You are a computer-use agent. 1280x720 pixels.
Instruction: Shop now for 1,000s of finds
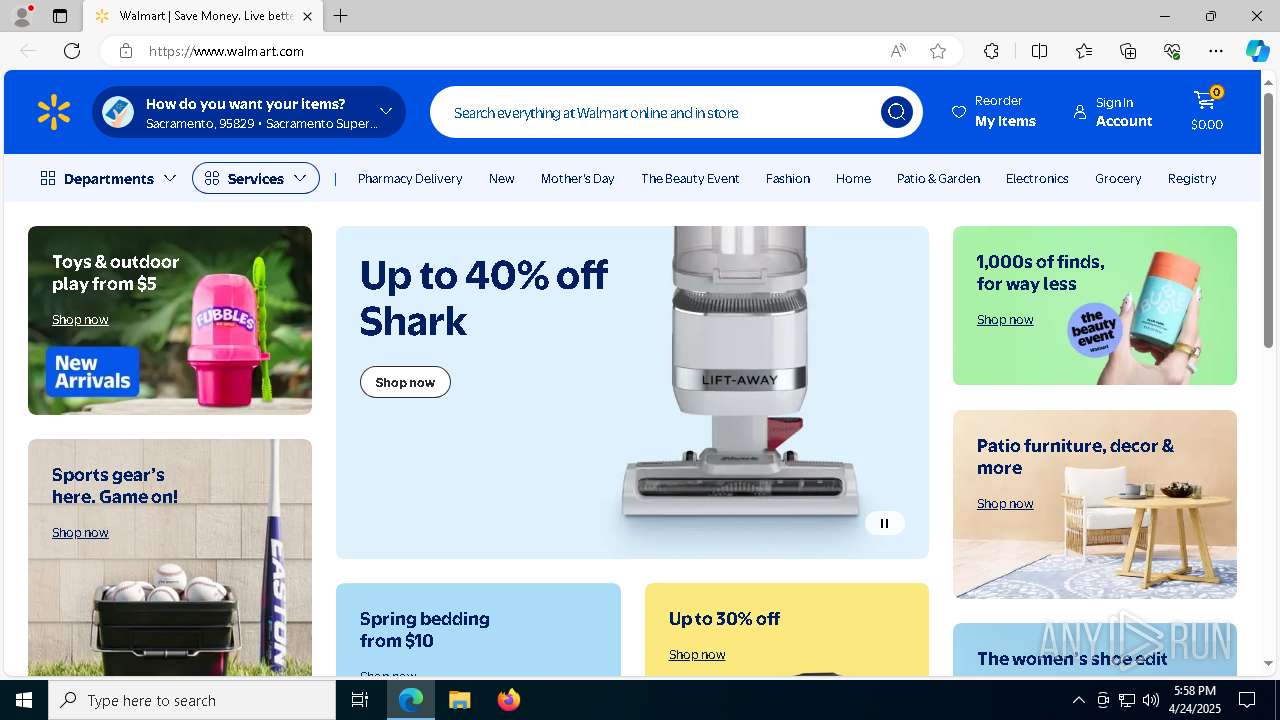[x=1005, y=319]
